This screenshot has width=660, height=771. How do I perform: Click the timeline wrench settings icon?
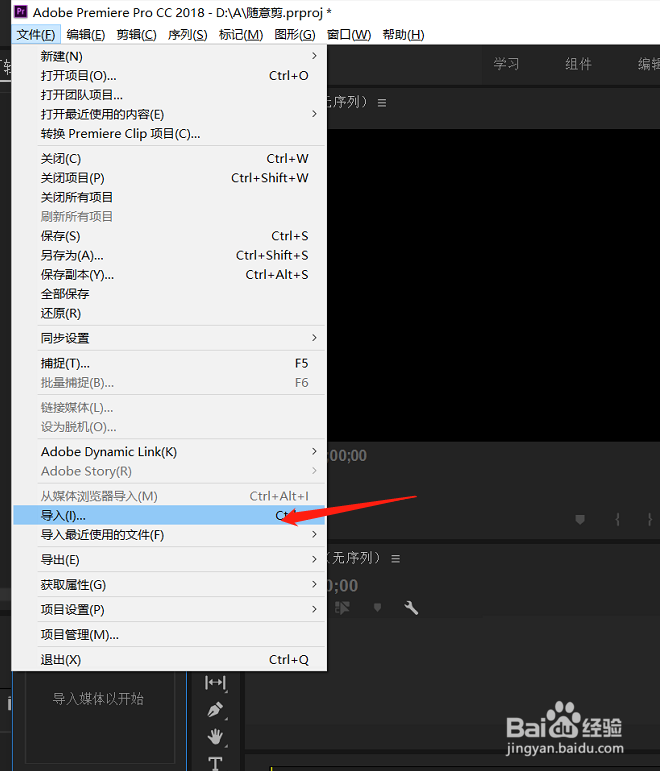click(411, 608)
